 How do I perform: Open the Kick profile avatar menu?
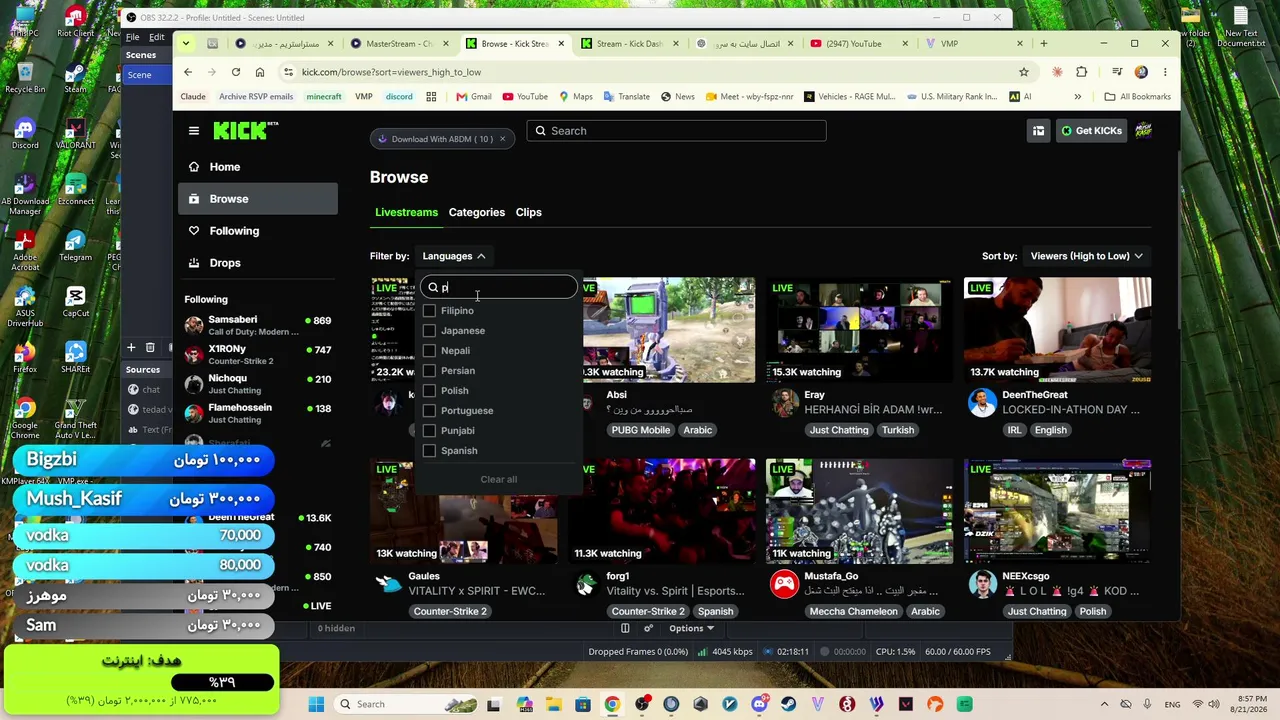(1142, 131)
